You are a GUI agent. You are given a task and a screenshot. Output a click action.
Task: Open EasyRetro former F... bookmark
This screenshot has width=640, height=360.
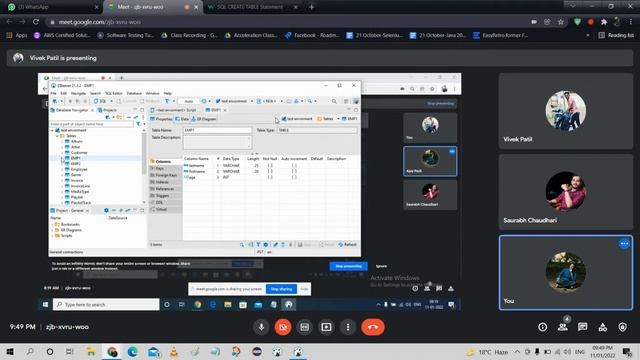[500, 36]
